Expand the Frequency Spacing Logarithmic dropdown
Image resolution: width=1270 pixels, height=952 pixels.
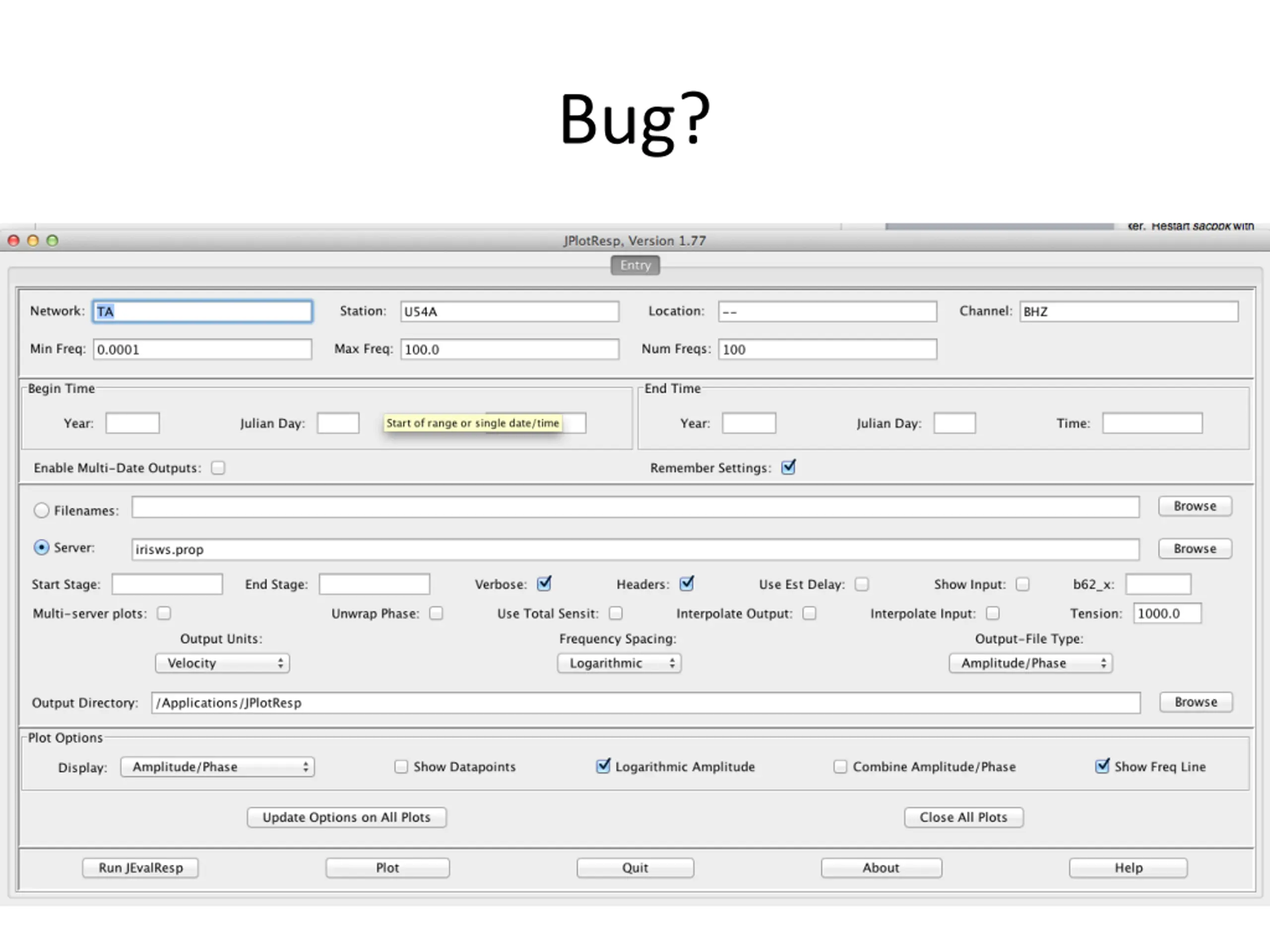click(619, 663)
